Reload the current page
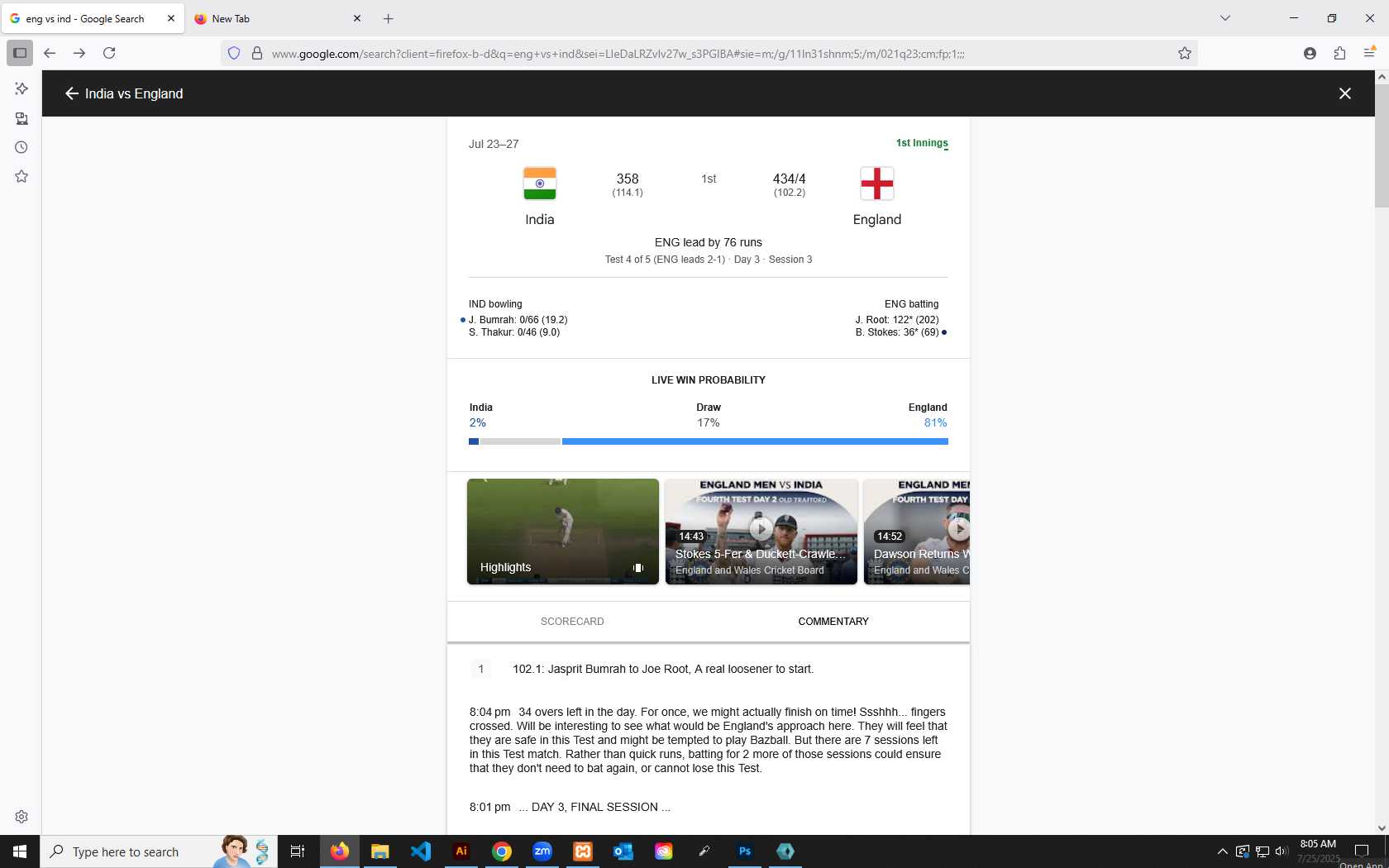Viewport: 1389px width, 868px height. pos(109,53)
